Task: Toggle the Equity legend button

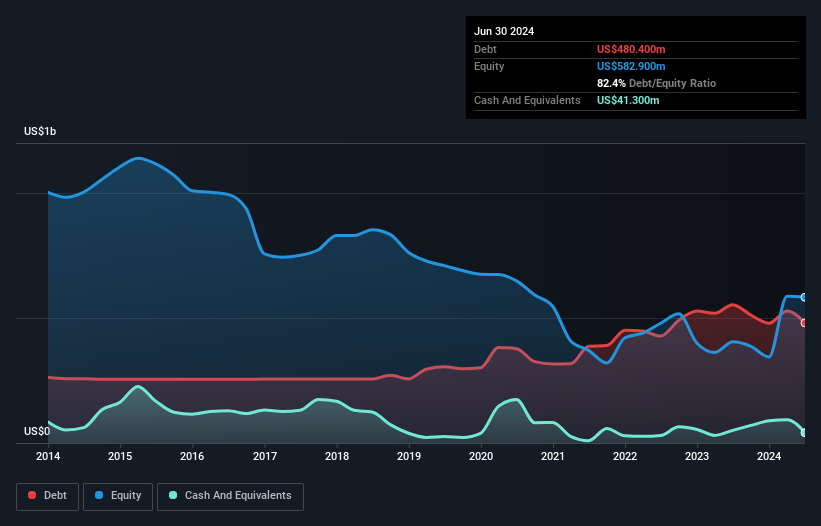Action: [118, 496]
